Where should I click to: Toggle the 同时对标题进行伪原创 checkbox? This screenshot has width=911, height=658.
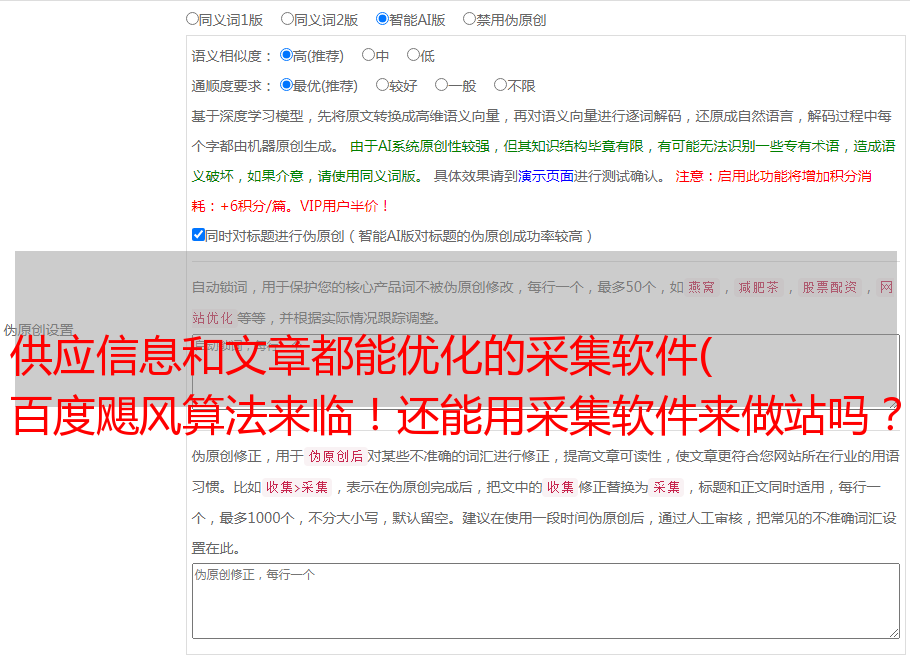(198, 235)
